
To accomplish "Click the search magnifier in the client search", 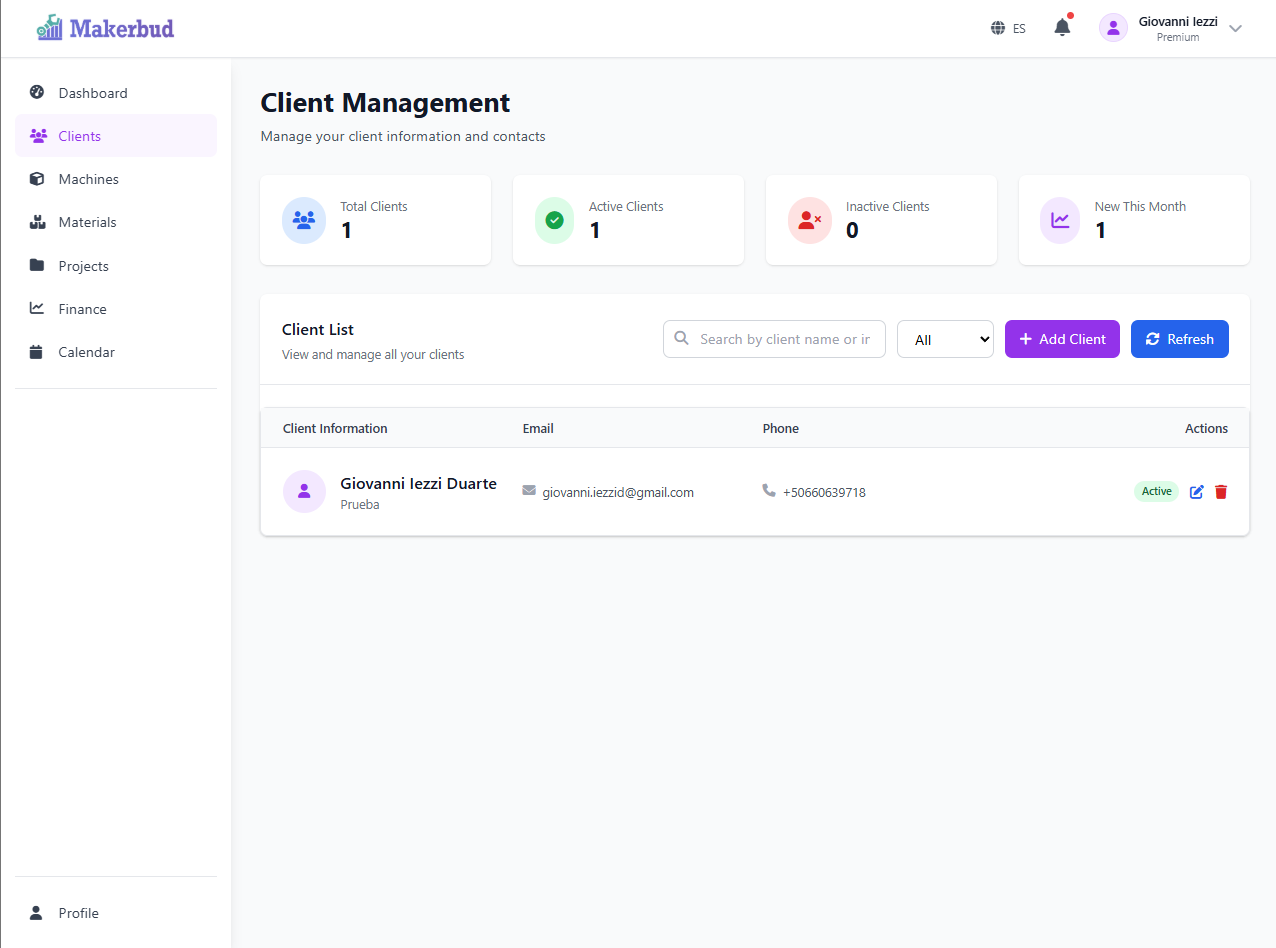I will (x=682, y=339).
